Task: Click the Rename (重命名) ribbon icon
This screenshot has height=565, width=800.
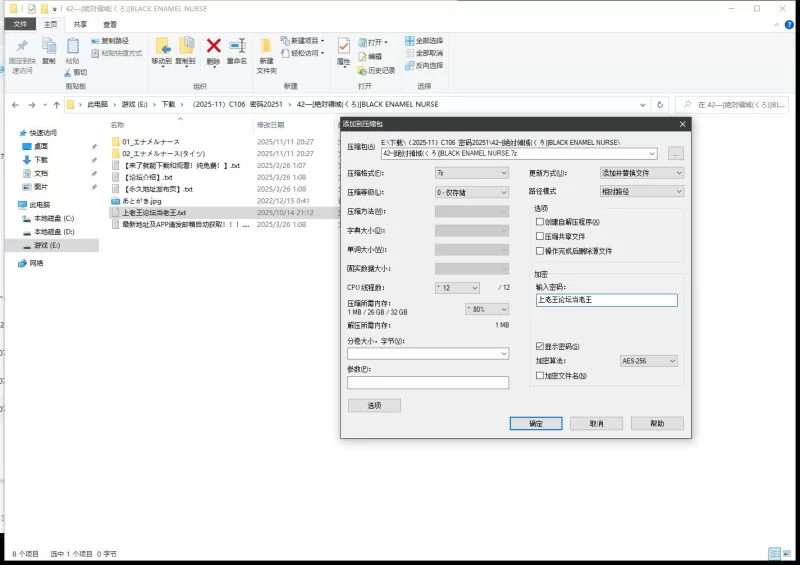Action: [x=237, y=46]
